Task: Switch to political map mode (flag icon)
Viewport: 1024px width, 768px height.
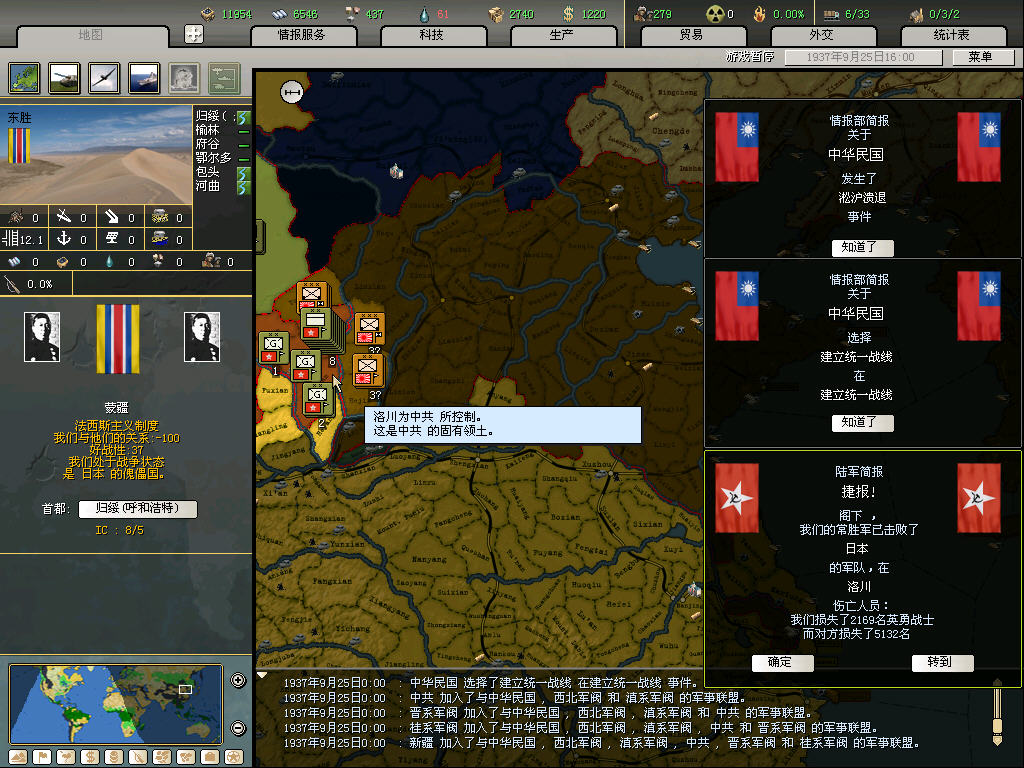Action: point(42,757)
